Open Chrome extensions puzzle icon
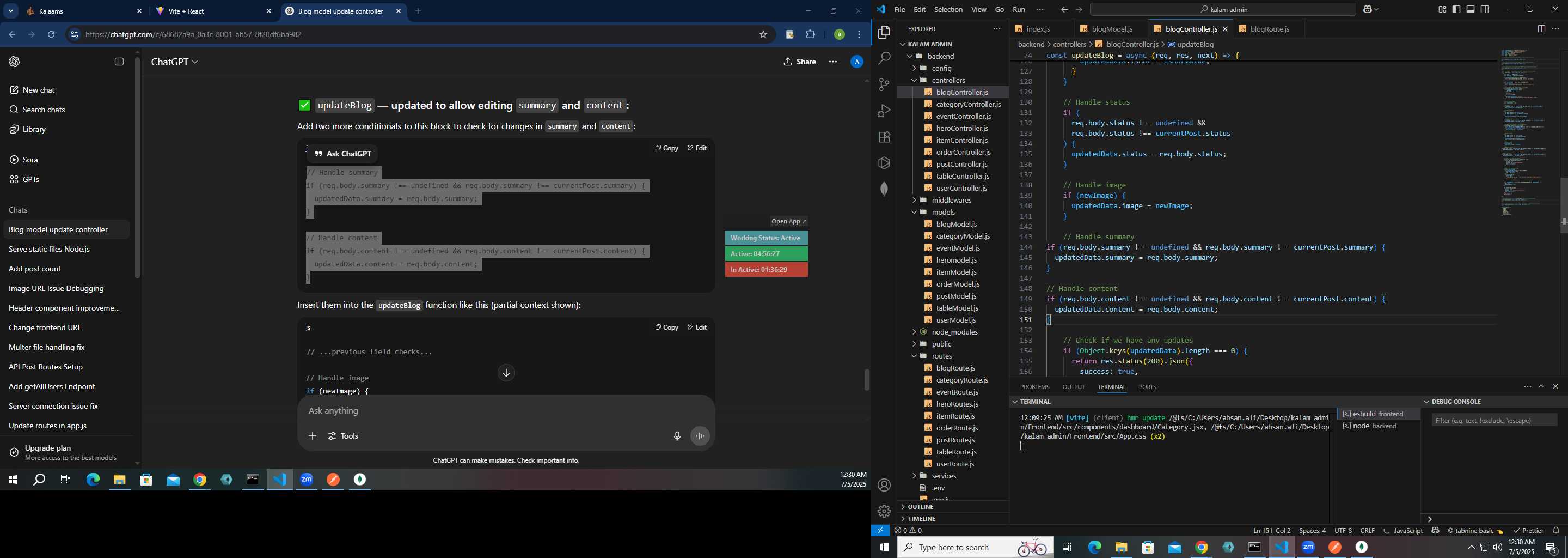 pos(810,35)
